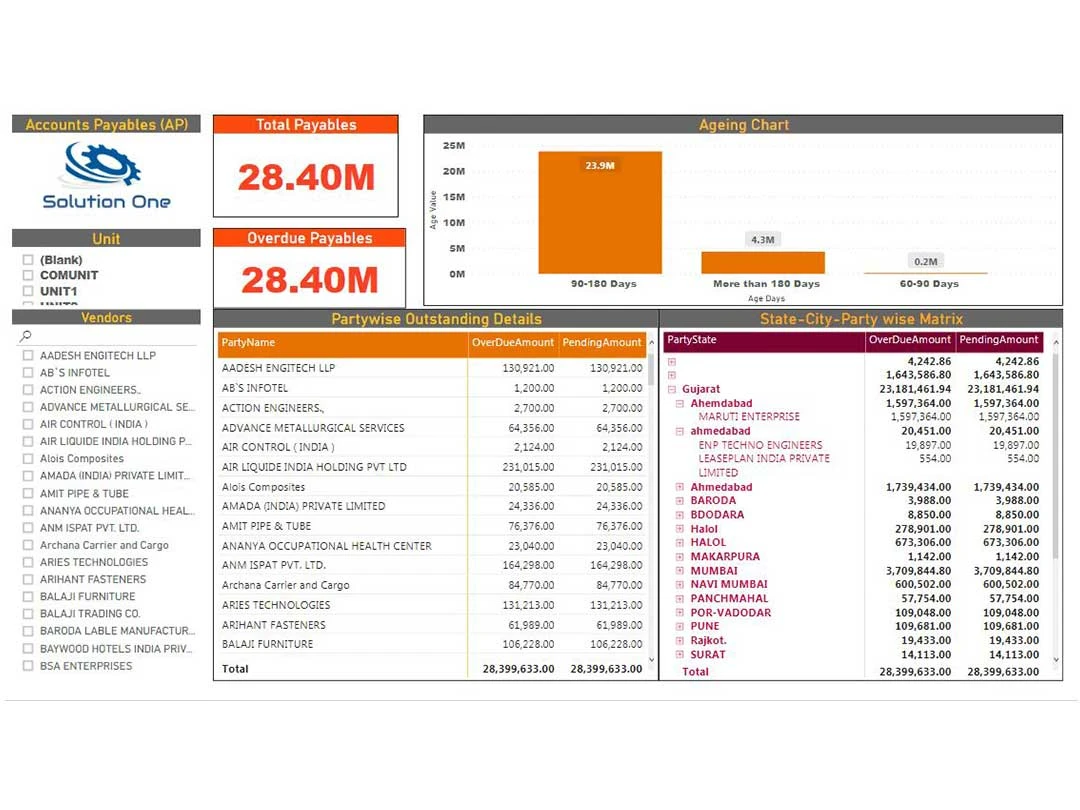
Task: Expand the MUMBAI city row
Action: coord(680,571)
